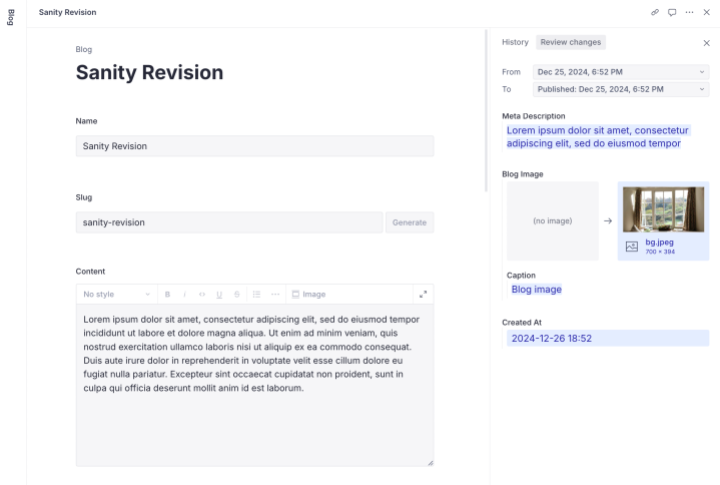This screenshot has height=485, width=720.
Task: Copy the document link using the link icon
Action: click(655, 12)
